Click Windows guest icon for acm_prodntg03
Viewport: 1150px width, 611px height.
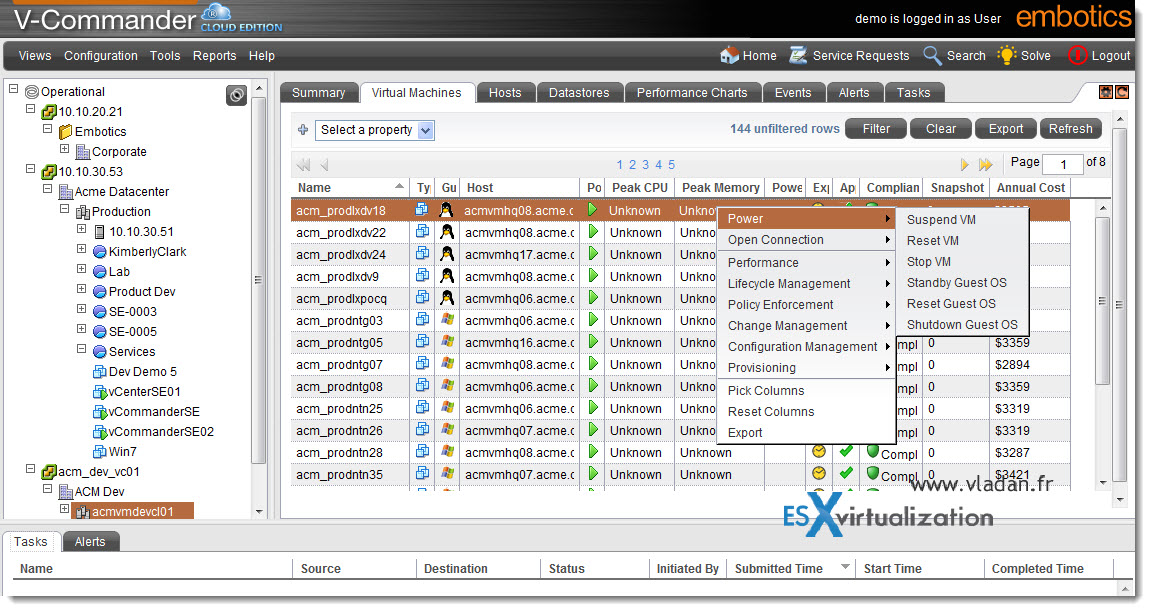click(x=447, y=320)
